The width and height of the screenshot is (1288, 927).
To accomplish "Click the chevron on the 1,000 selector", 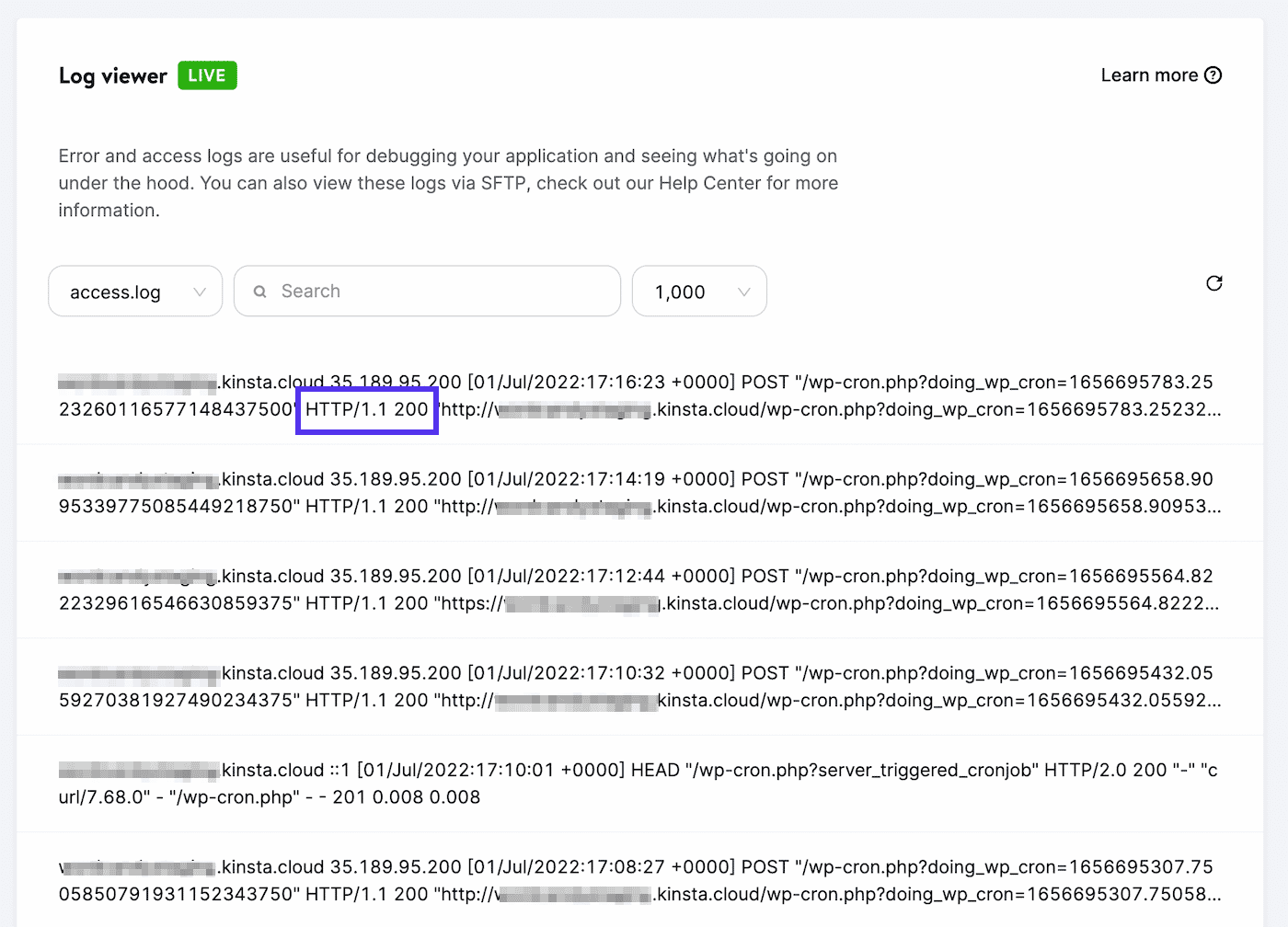I will pyautogui.click(x=744, y=292).
